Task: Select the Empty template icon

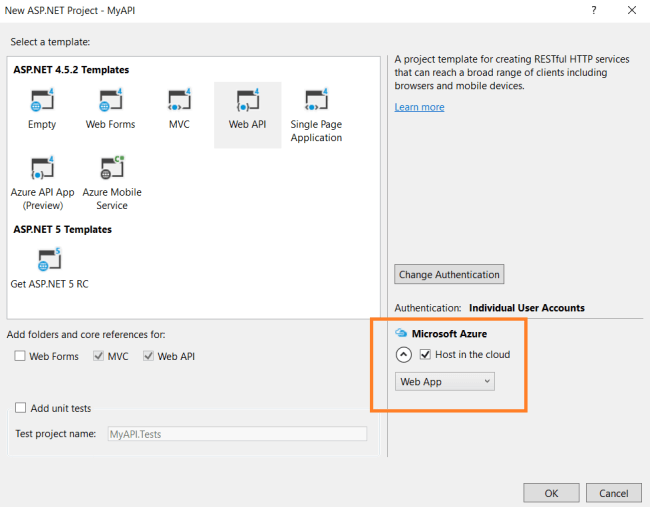Action: 42,100
